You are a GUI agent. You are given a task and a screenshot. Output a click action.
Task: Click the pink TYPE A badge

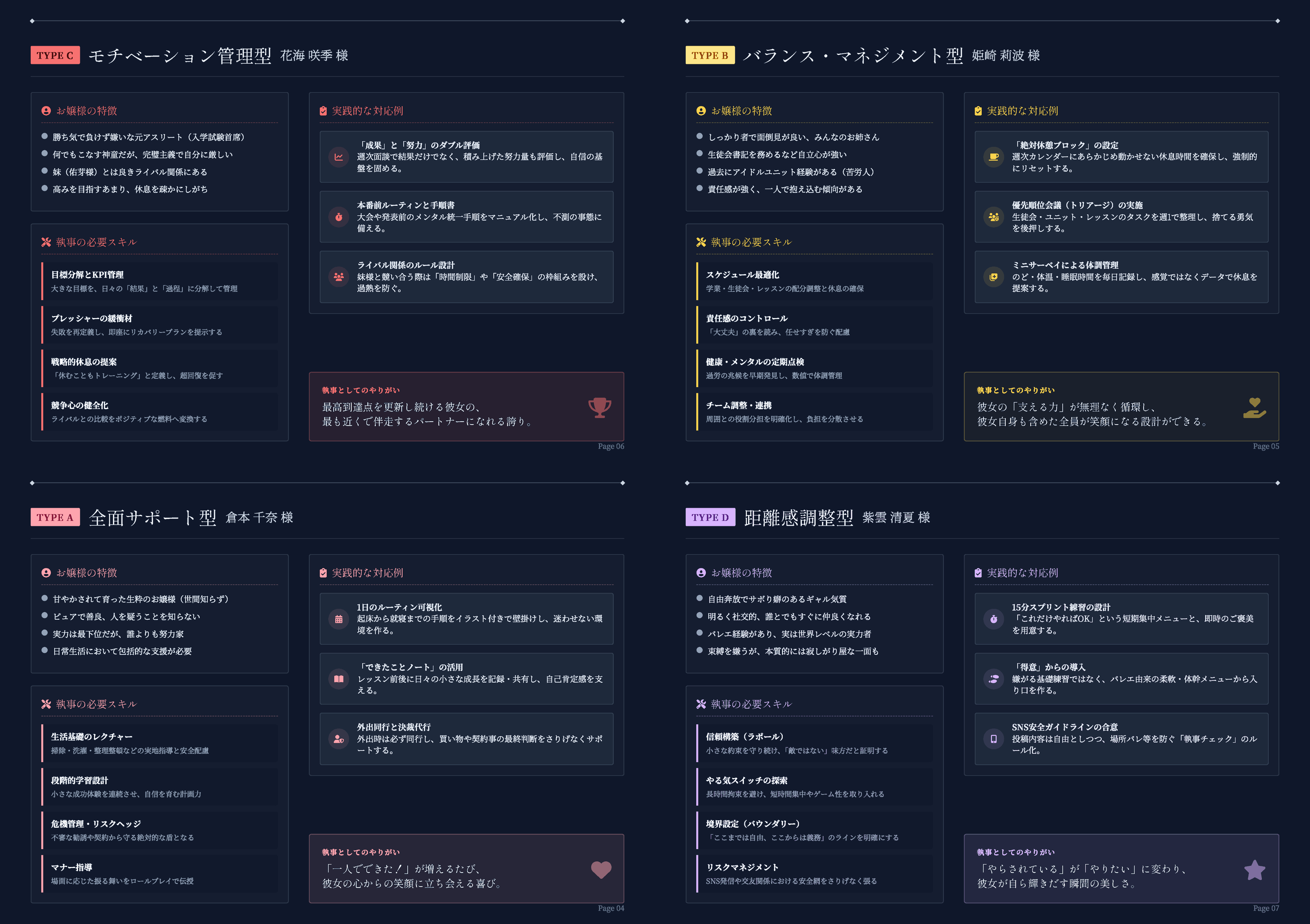click(x=55, y=517)
